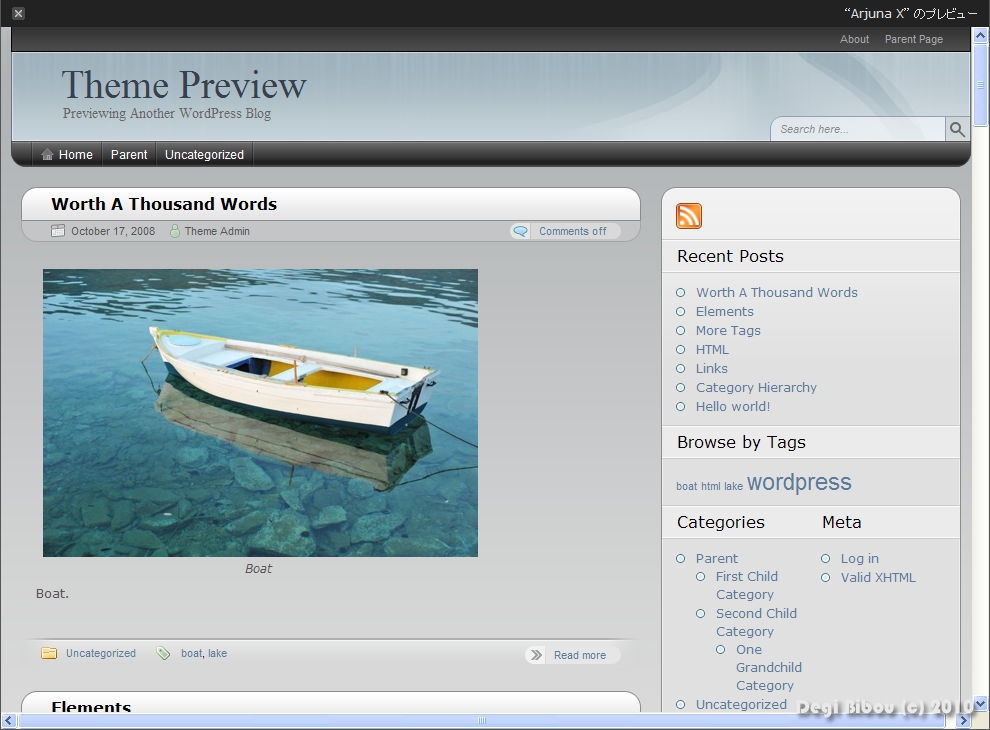Click the horizontal scrollbar left arrow
The image size is (990, 730).
click(x=8, y=721)
